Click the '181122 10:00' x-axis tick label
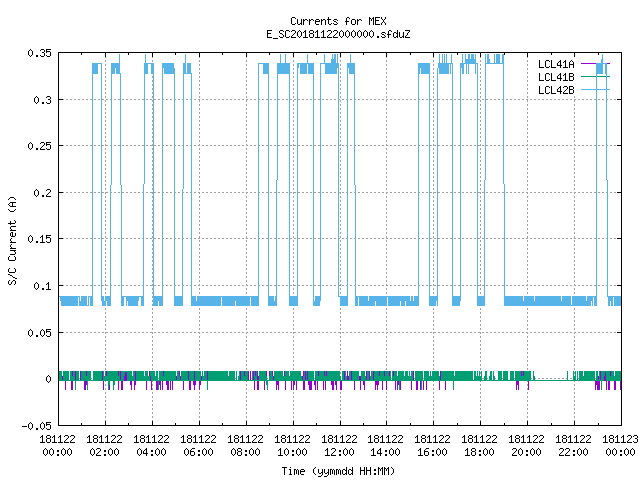This screenshot has width=640, height=480. [x=292, y=446]
